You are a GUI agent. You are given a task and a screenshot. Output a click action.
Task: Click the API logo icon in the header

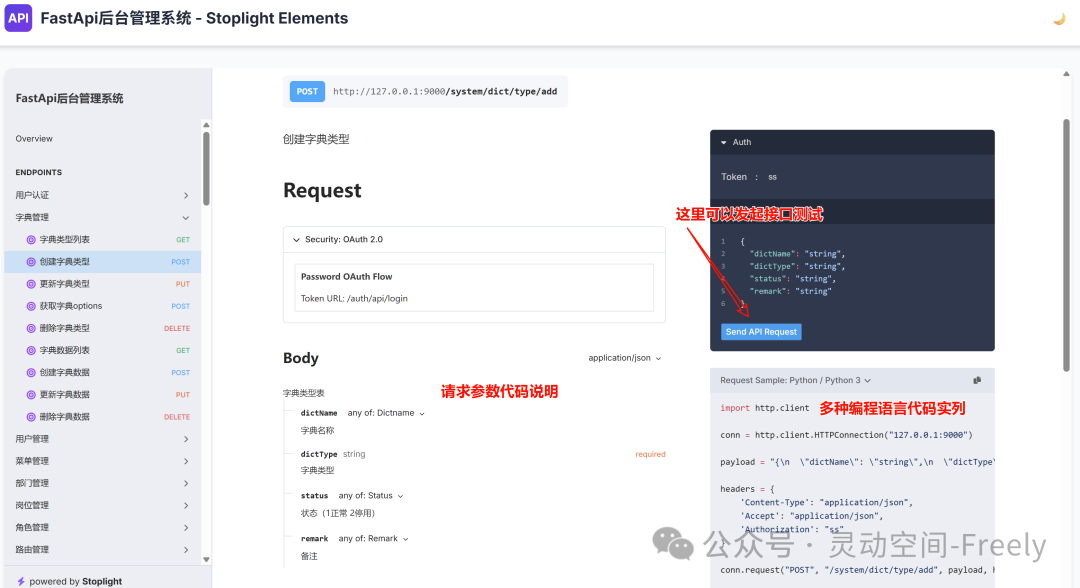coord(18,18)
